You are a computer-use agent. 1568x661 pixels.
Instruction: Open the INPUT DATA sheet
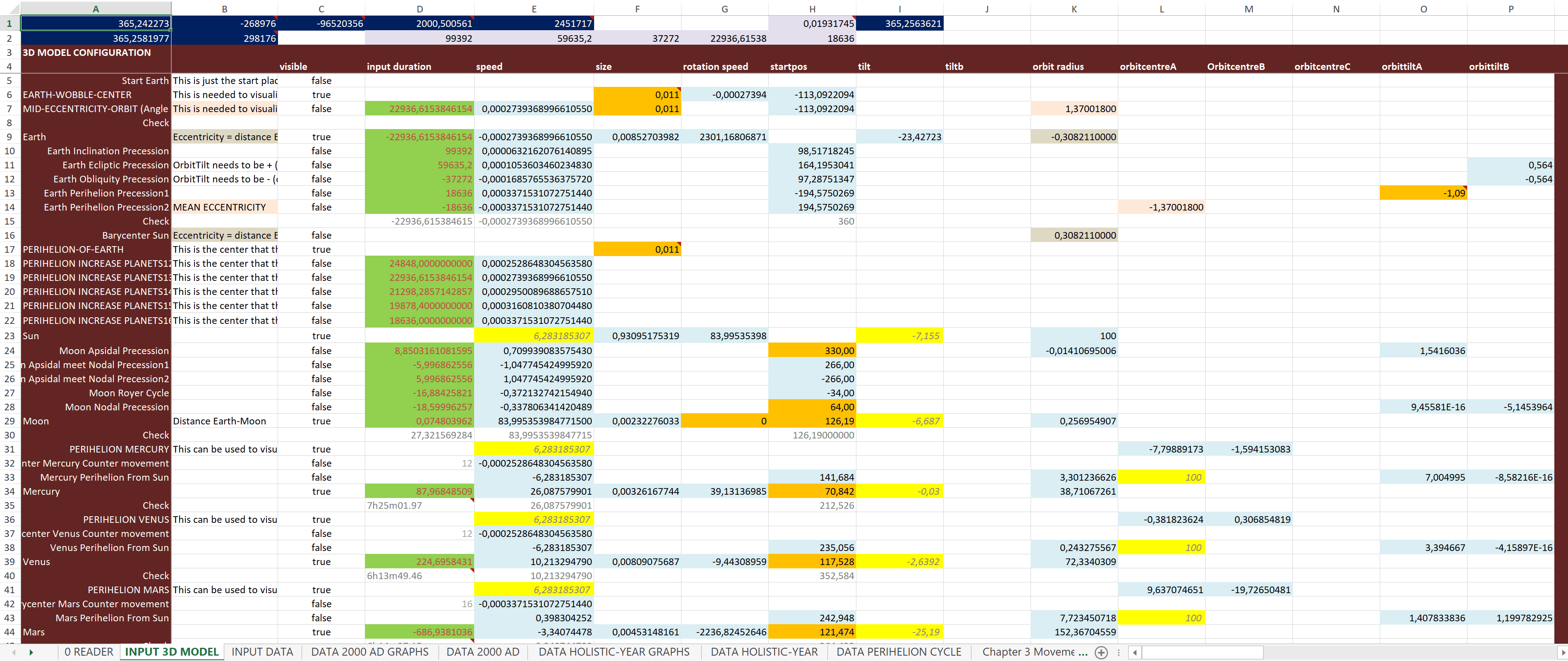pyautogui.click(x=262, y=651)
